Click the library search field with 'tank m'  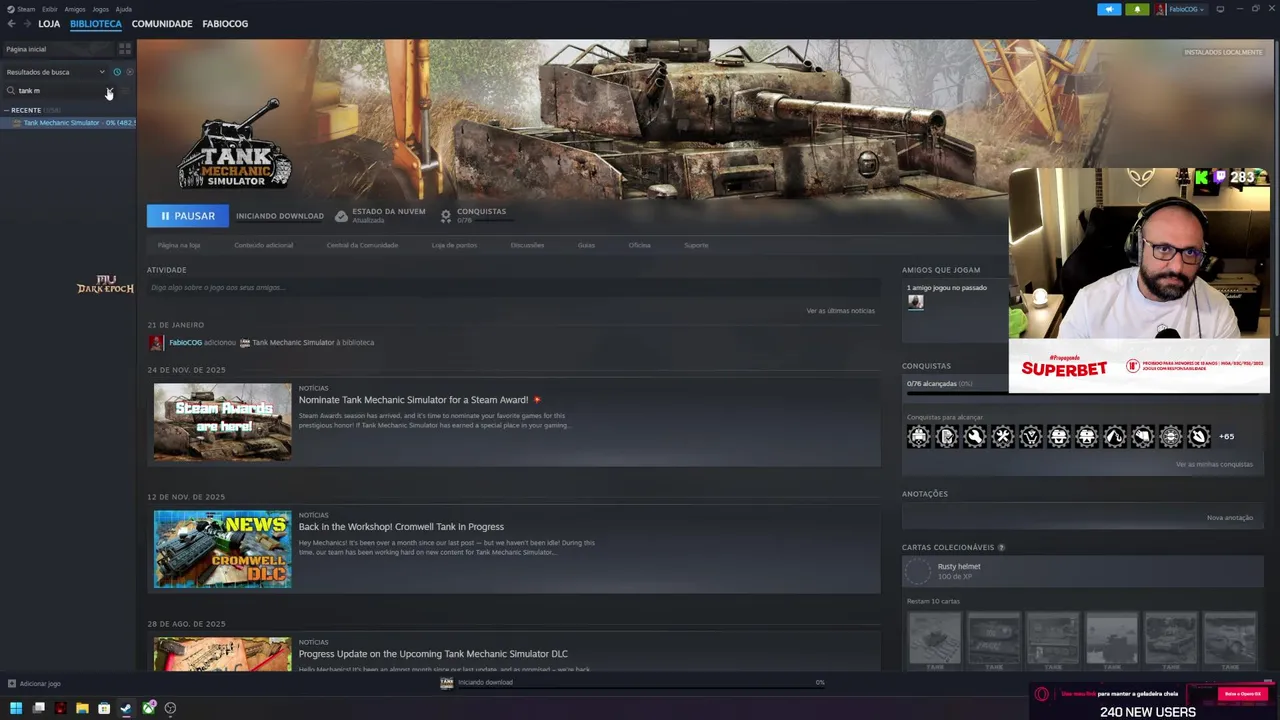(60, 91)
